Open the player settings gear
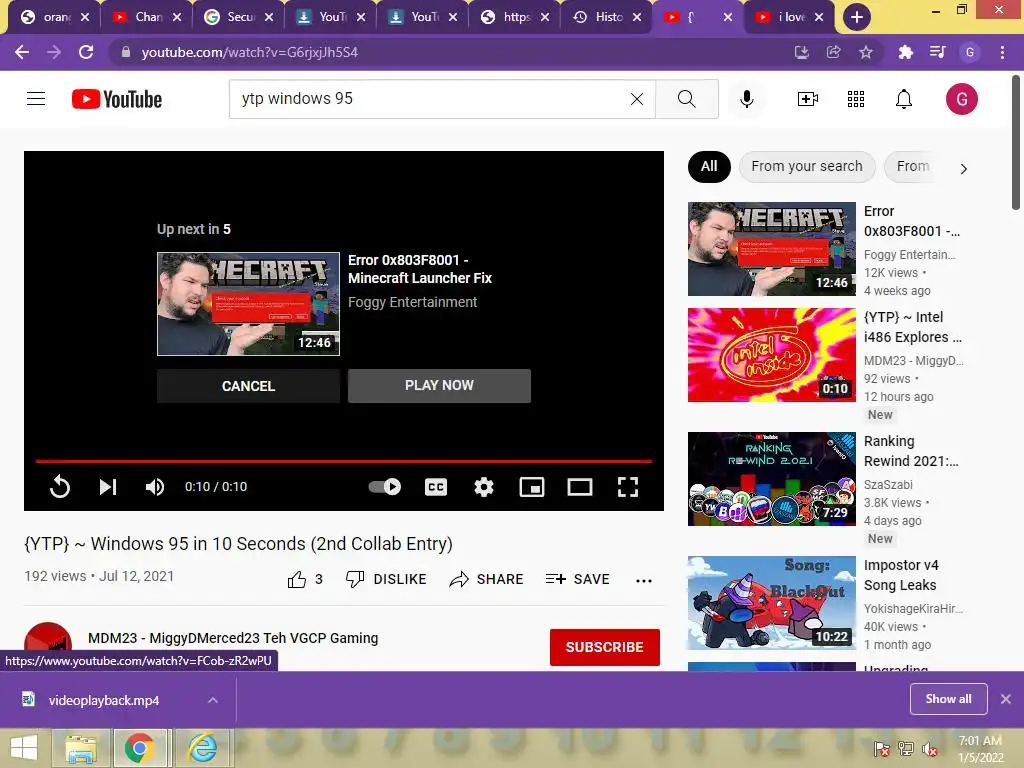The height and width of the screenshot is (768, 1024). (484, 487)
